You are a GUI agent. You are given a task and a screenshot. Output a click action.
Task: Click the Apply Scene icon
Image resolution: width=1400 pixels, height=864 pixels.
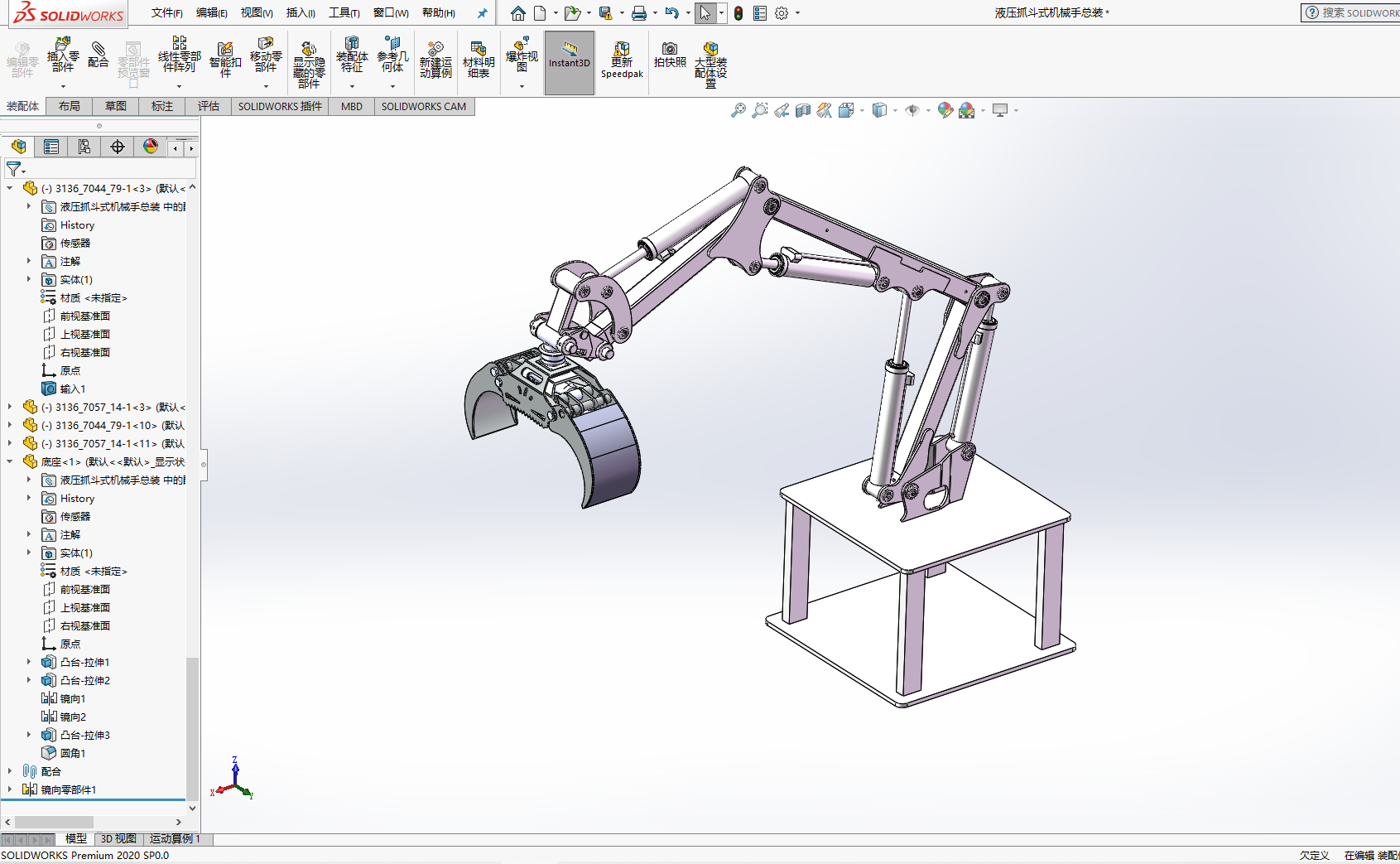pos(966,110)
